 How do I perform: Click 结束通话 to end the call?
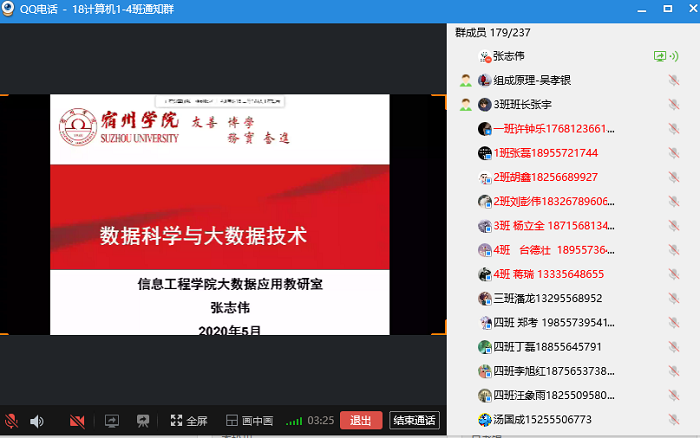coord(414,421)
